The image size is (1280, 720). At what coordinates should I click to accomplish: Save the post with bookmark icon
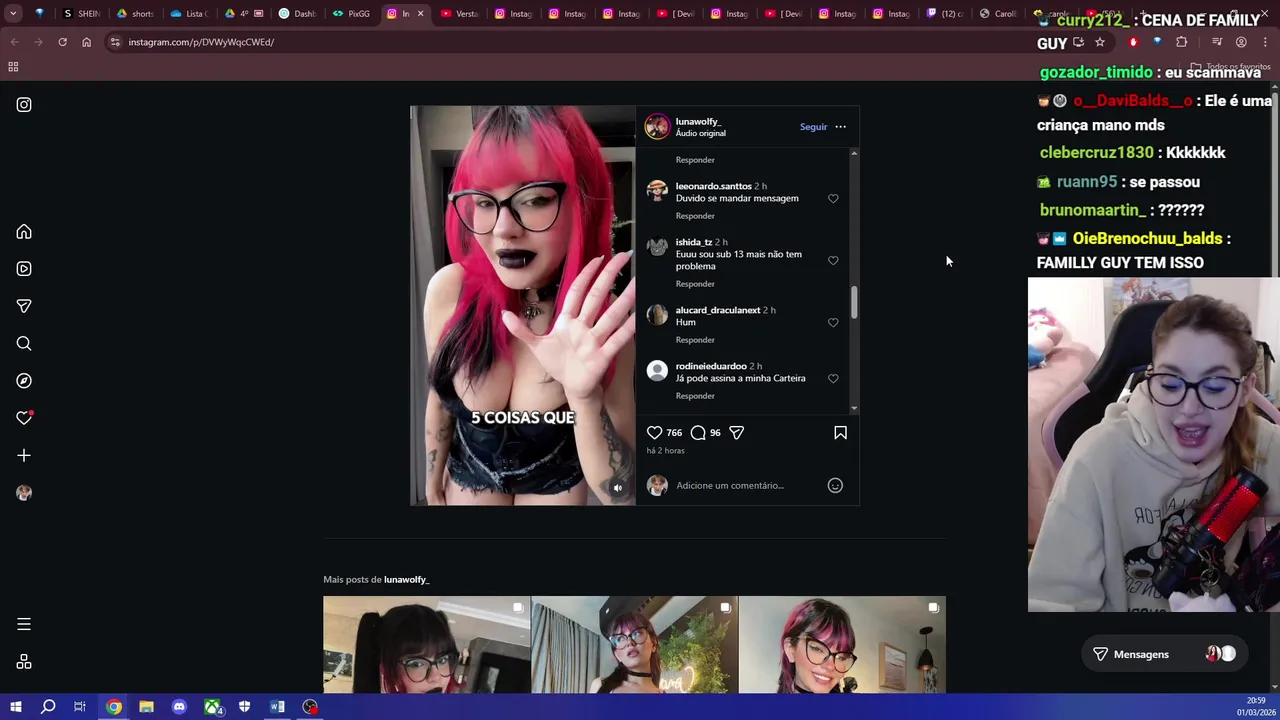coord(840,433)
